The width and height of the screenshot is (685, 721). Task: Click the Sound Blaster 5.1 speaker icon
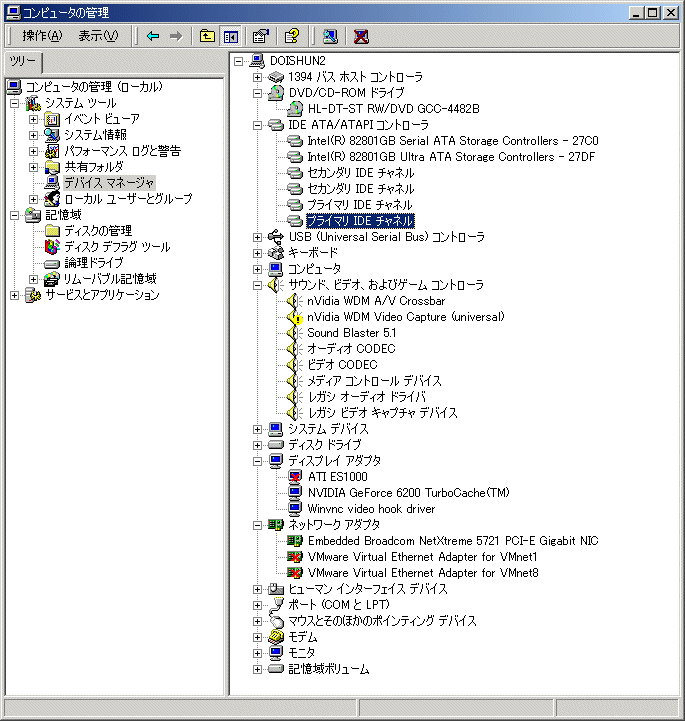coord(295,333)
